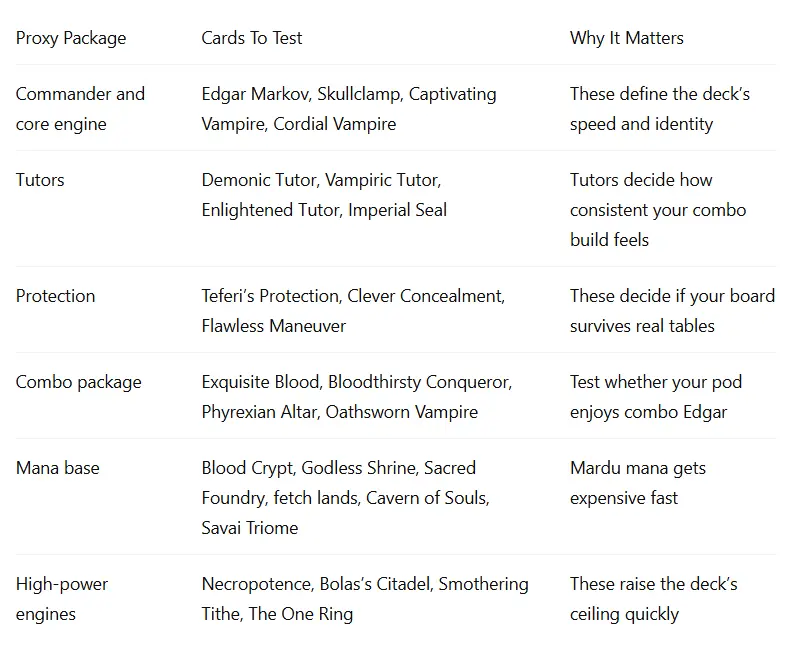
Task: Click the Why It Matters header
Action: coord(627,38)
